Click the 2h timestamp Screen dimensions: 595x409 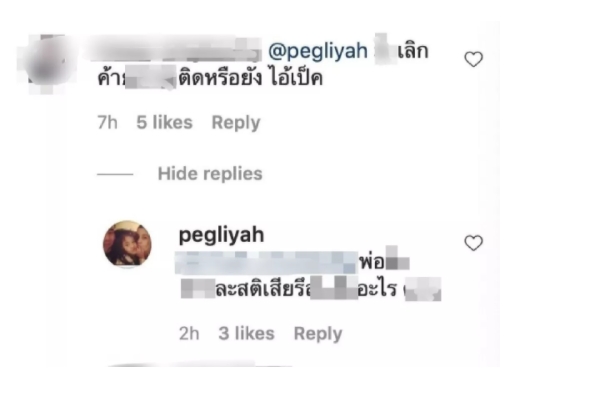click(189, 333)
